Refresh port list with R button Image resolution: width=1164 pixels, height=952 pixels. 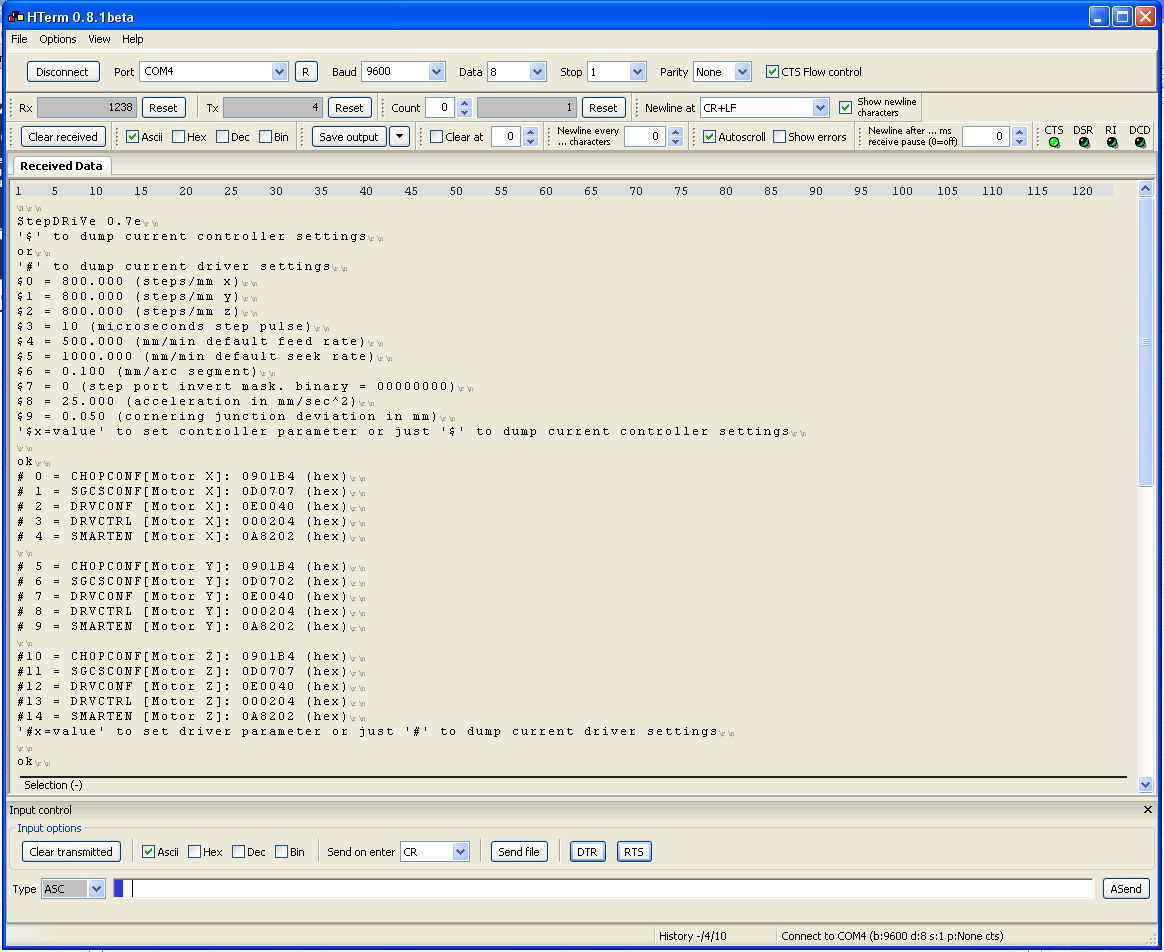(306, 72)
